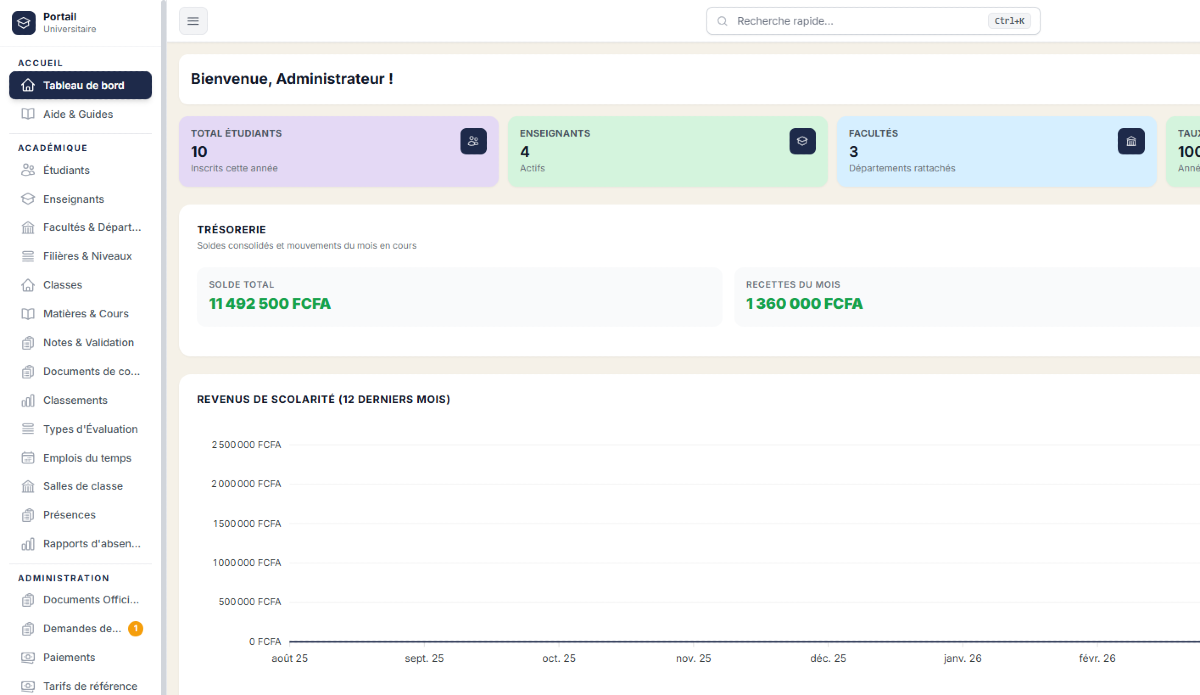The width and height of the screenshot is (1200, 695).
Task: Go to Paiements page
Action: (80, 657)
